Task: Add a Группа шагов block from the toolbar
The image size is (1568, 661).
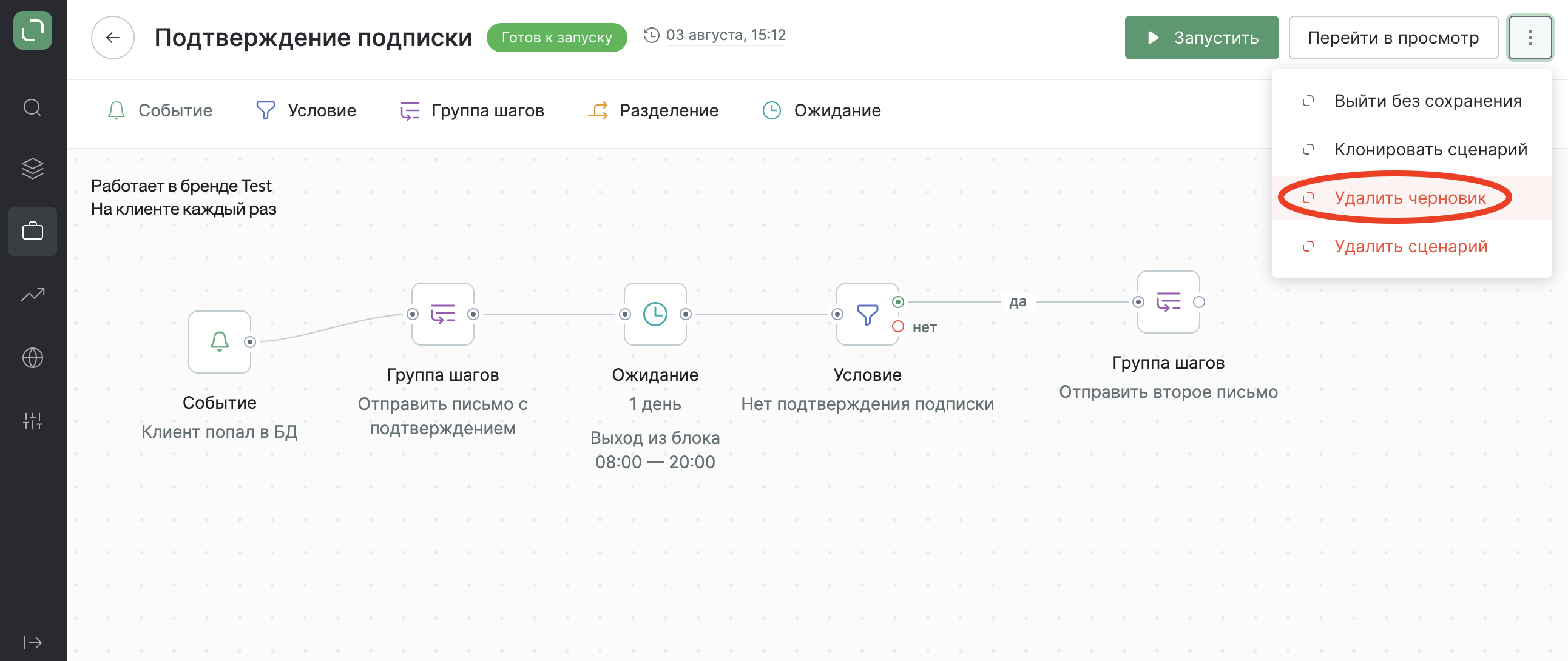Action: (471, 111)
